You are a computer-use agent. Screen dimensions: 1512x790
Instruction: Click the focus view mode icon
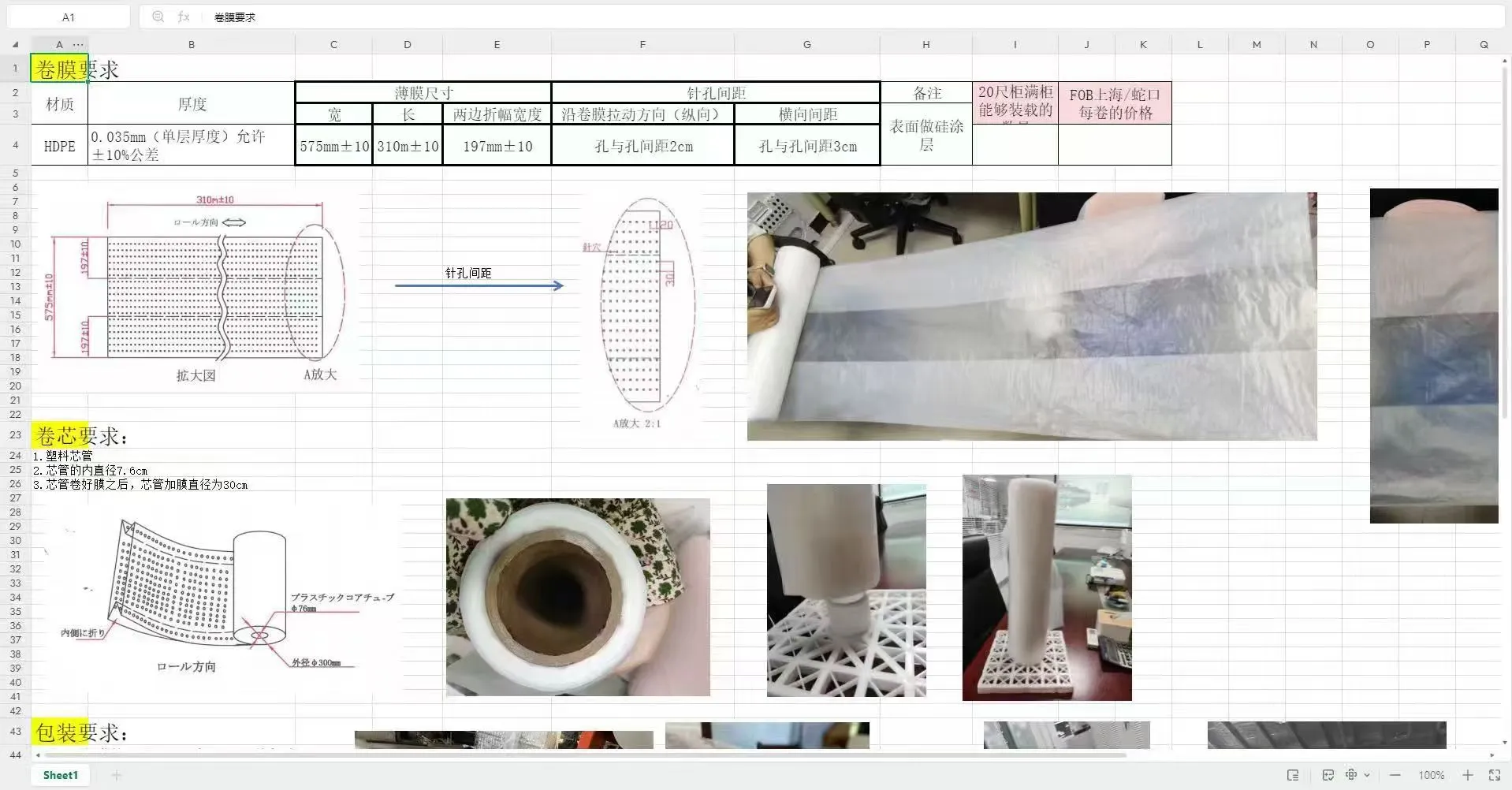pyautogui.click(x=1351, y=775)
